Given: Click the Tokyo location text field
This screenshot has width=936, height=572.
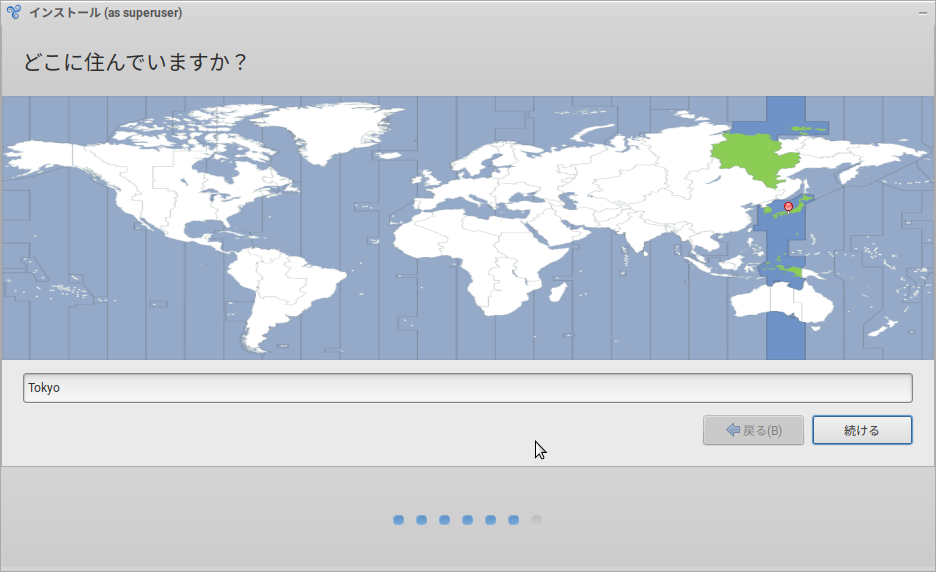Looking at the screenshot, I should click(467, 388).
